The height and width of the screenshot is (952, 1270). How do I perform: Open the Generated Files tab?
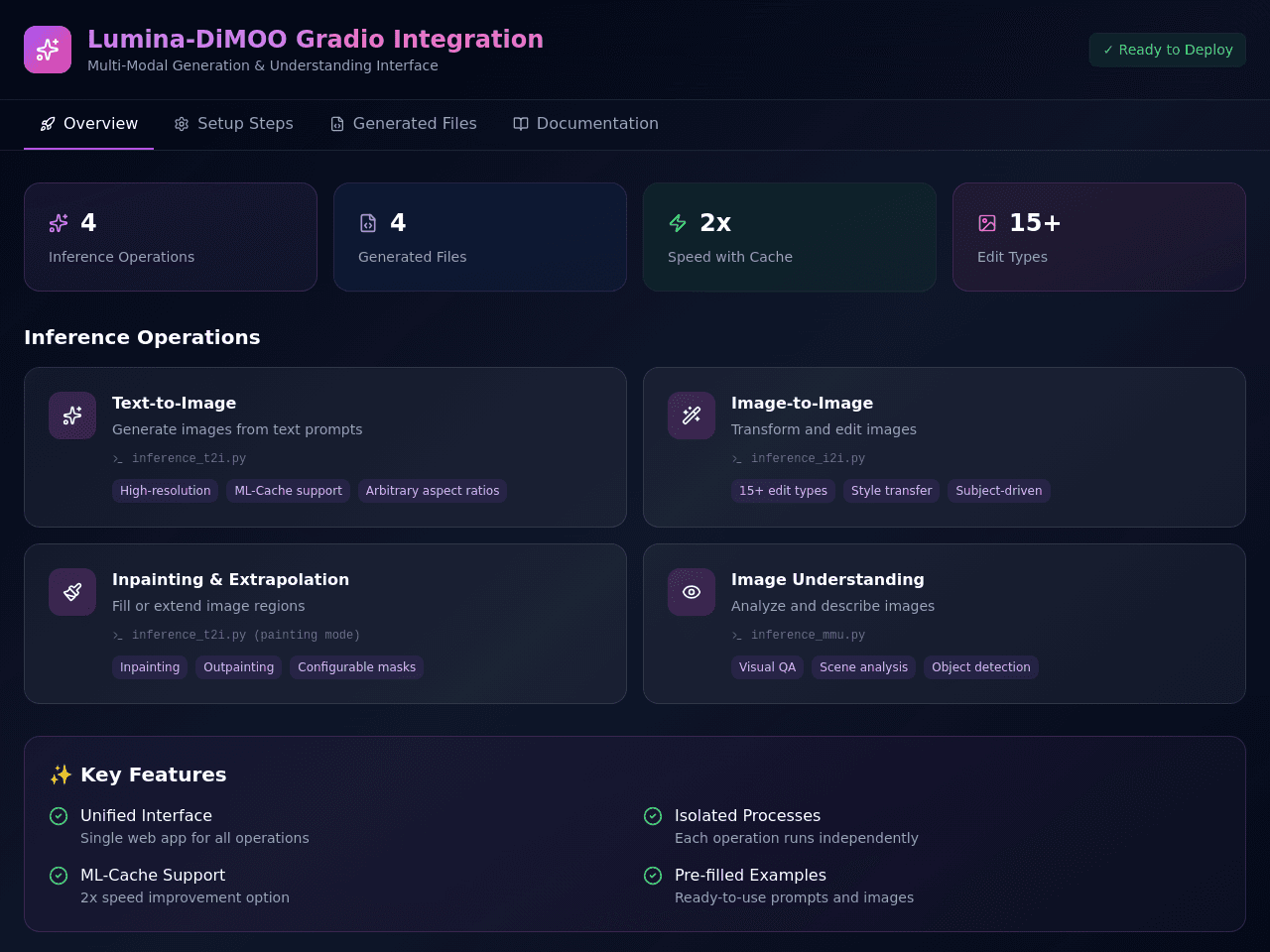coord(403,124)
